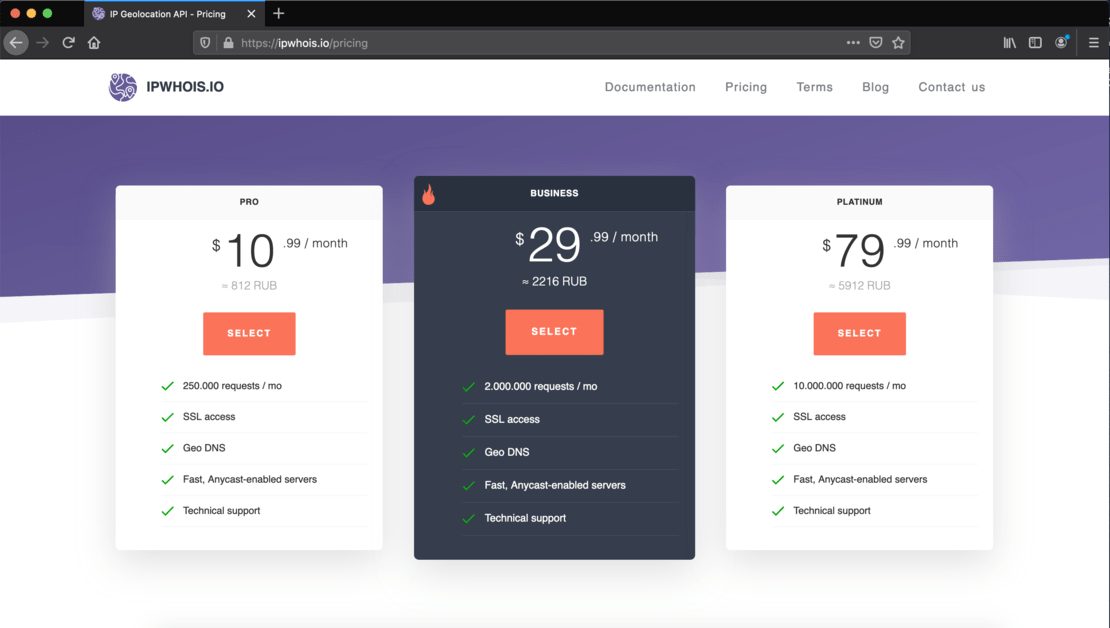1110x628 pixels.
Task: Open page actions three-dots menu
Action: click(x=853, y=42)
